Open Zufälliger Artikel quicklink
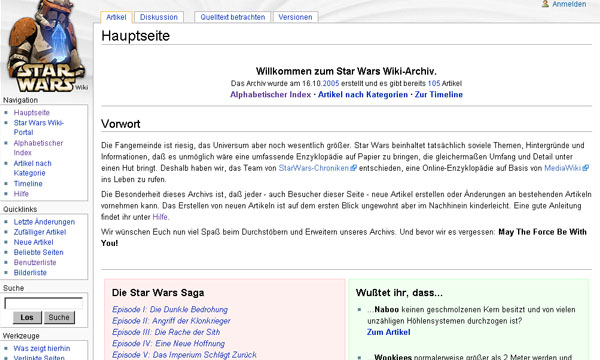This screenshot has height=360, width=600. point(40,232)
